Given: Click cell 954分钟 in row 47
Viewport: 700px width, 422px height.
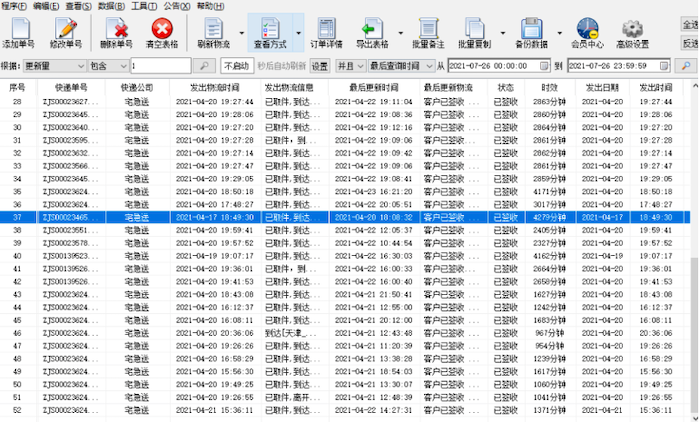Looking at the screenshot, I should 550,347.
